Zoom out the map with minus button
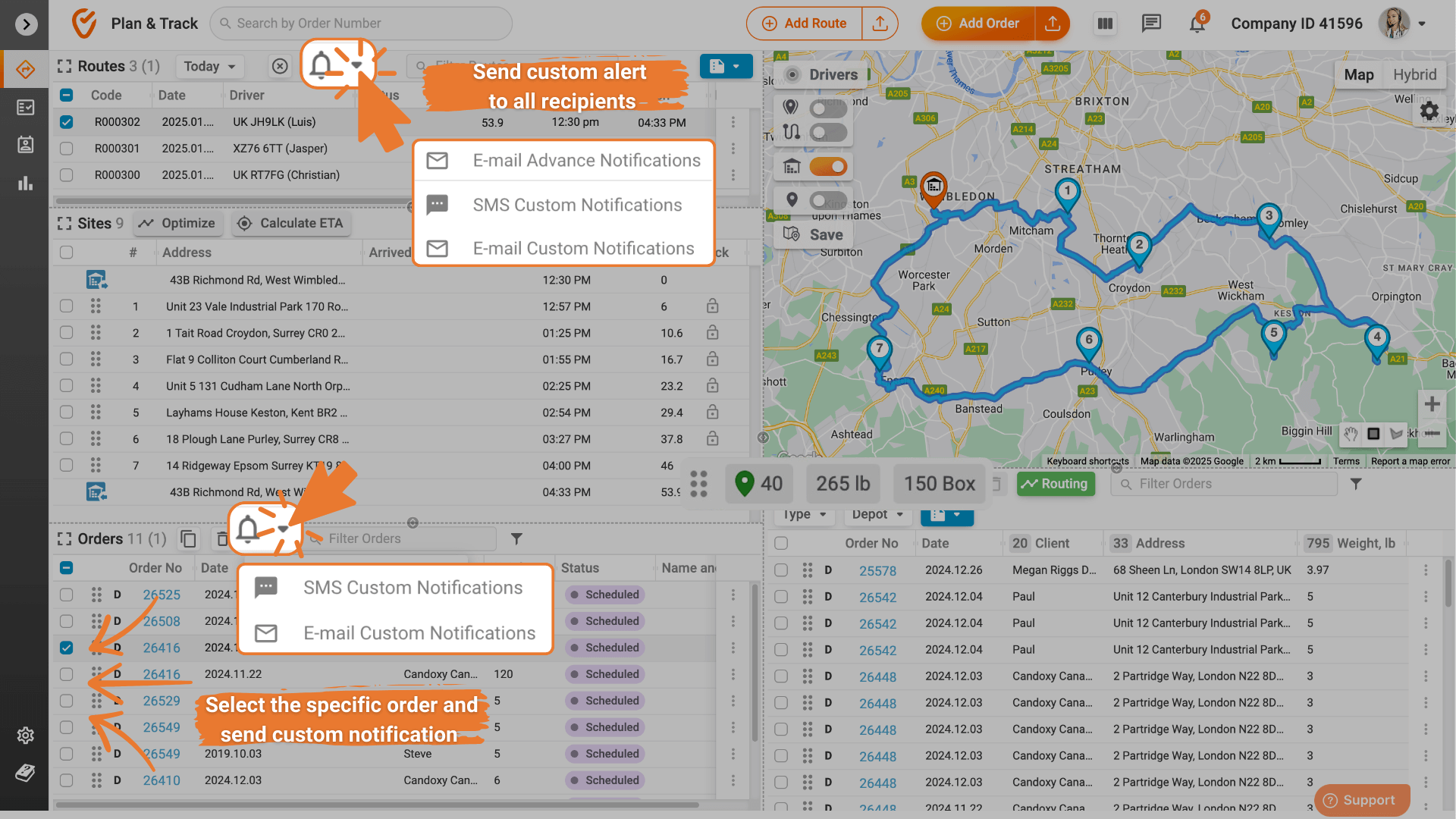 (x=1432, y=433)
